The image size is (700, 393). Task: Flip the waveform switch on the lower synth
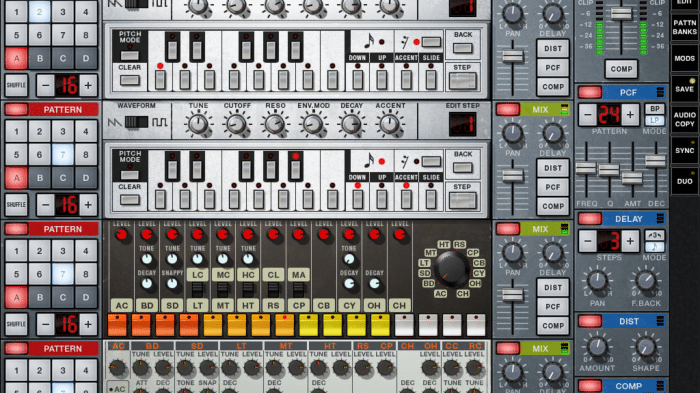136,121
